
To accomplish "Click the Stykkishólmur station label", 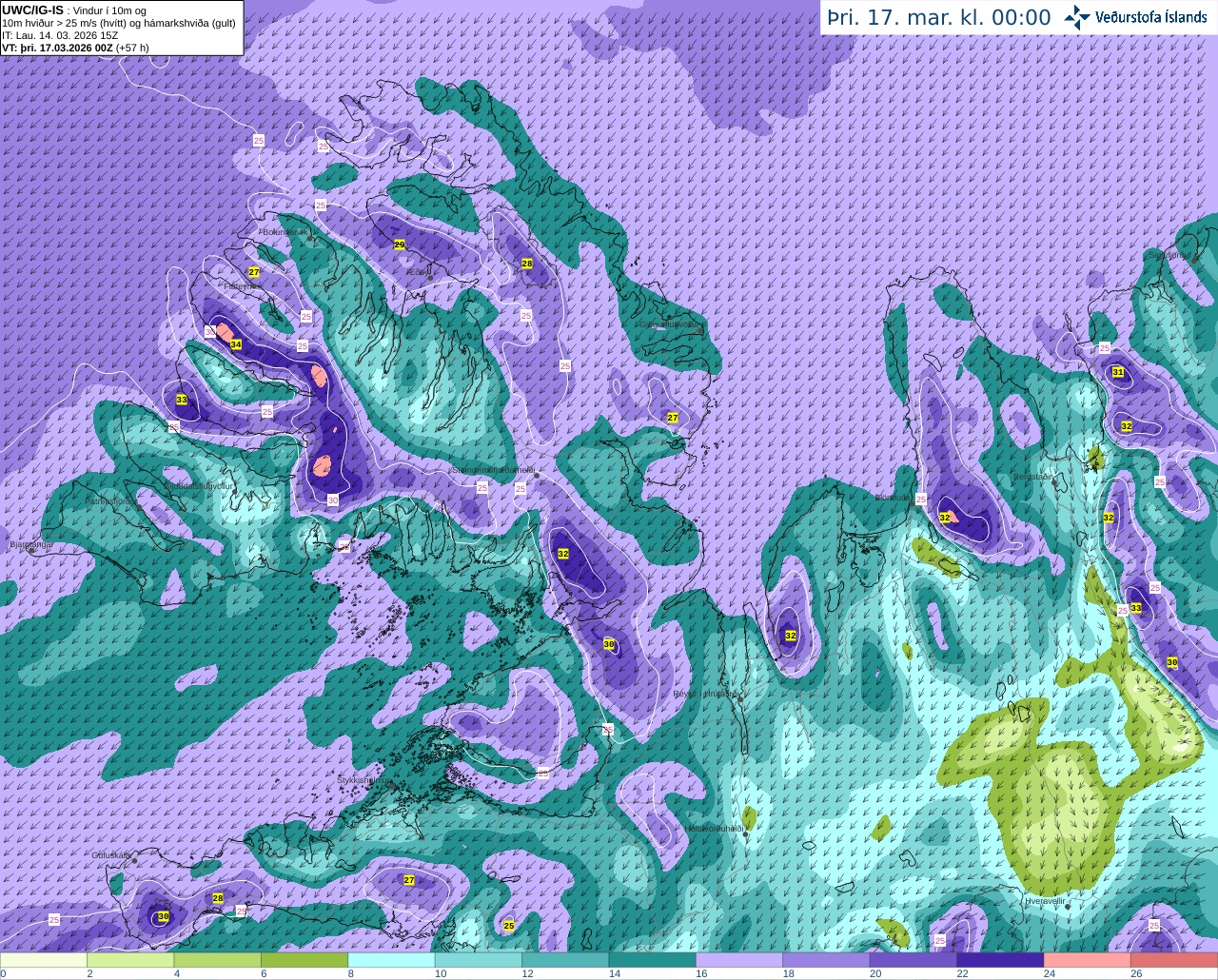I will (363, 780).
